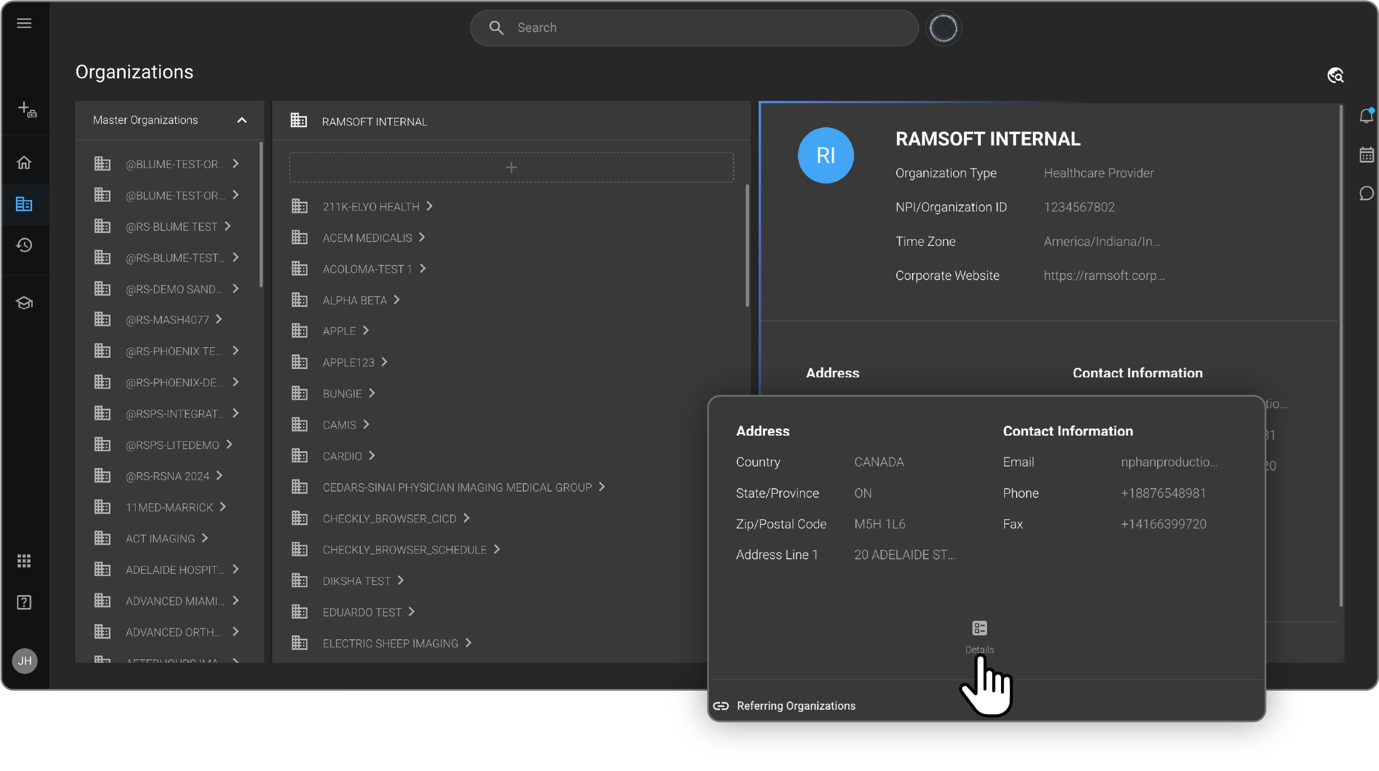
Task: Expand the @RS-MASH4077 master organization
Action: (x=219, y=320)
